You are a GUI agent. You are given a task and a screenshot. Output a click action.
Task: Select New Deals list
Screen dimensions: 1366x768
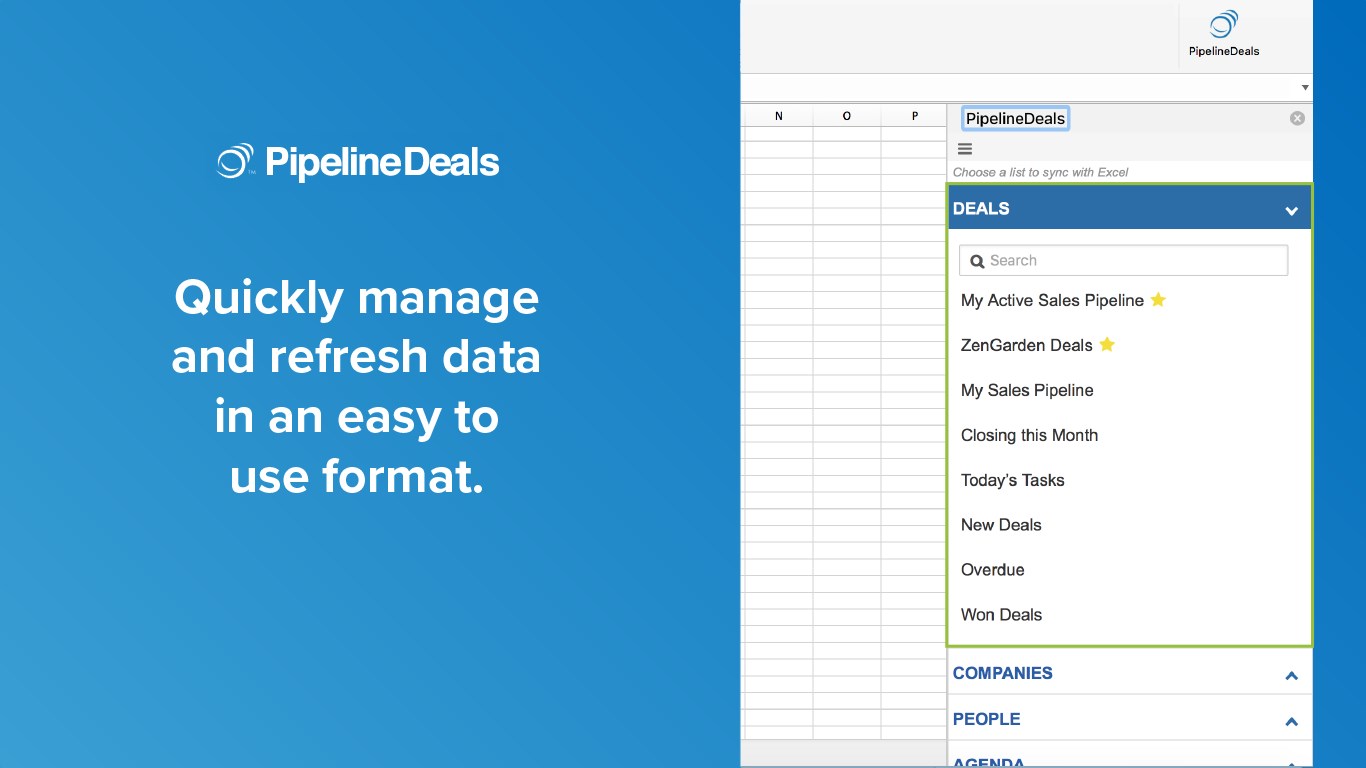pos(1001,525)
